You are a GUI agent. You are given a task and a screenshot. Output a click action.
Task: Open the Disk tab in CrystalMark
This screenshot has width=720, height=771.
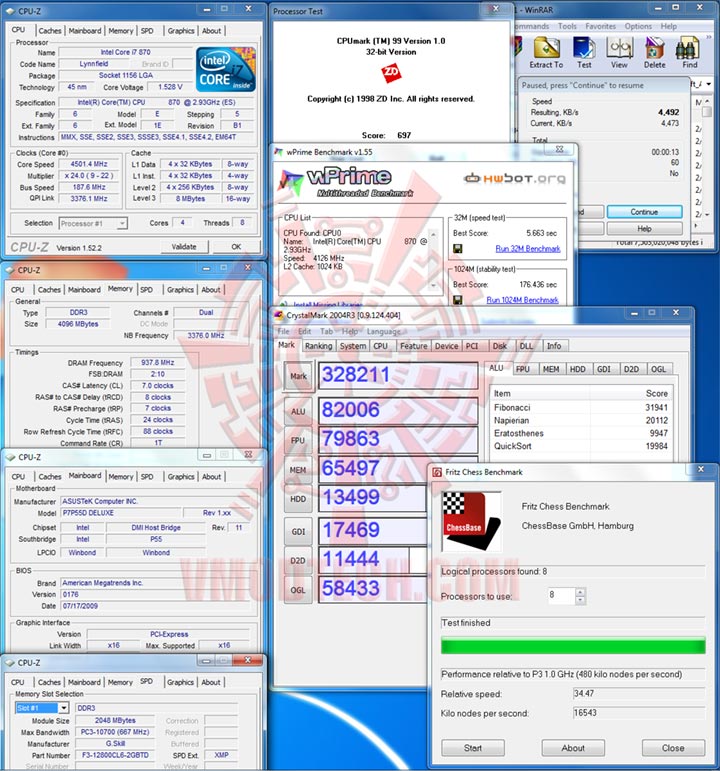point(500,346)
